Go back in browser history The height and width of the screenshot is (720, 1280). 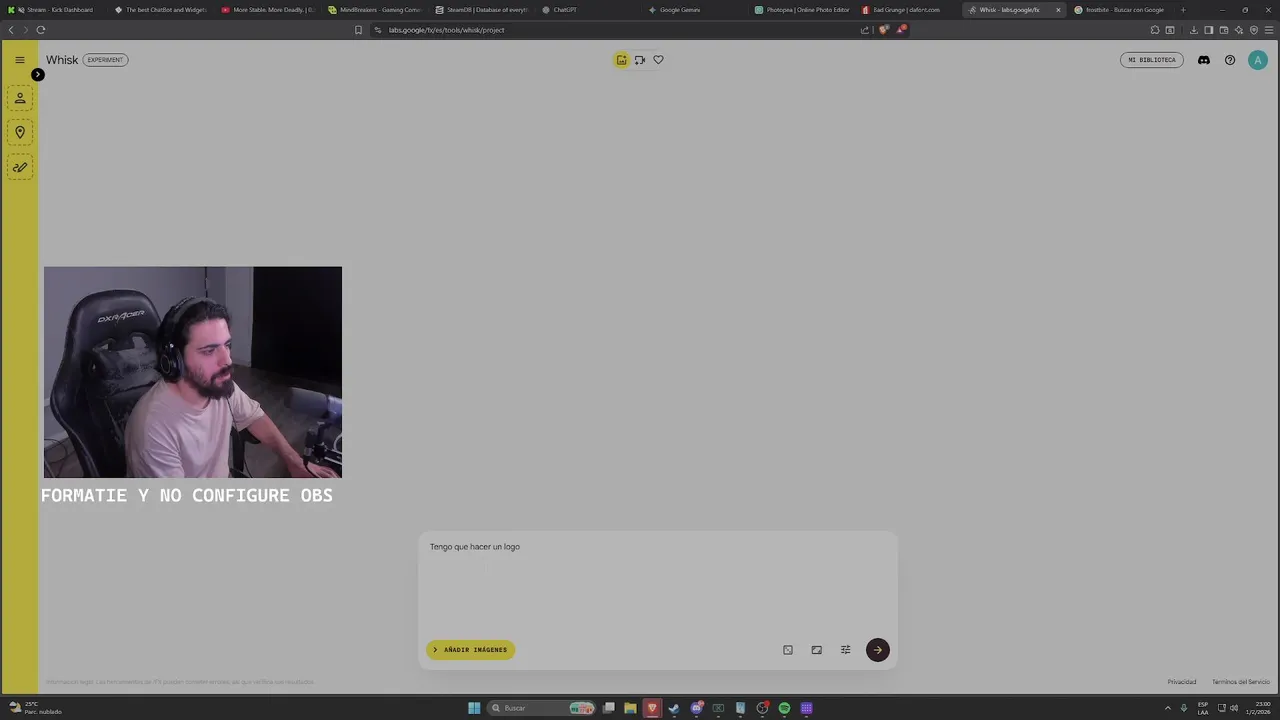[11, 30]
